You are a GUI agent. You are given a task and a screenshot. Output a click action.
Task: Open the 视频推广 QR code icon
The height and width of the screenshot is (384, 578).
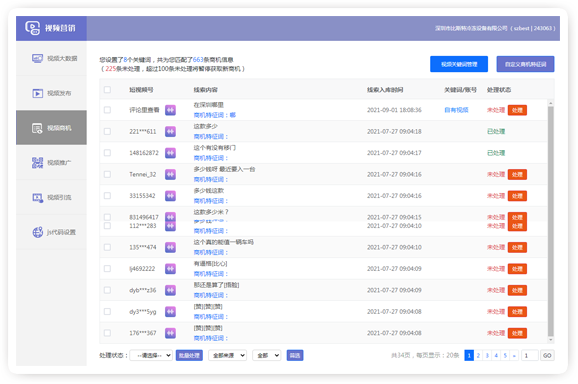[x=37, y=163]
